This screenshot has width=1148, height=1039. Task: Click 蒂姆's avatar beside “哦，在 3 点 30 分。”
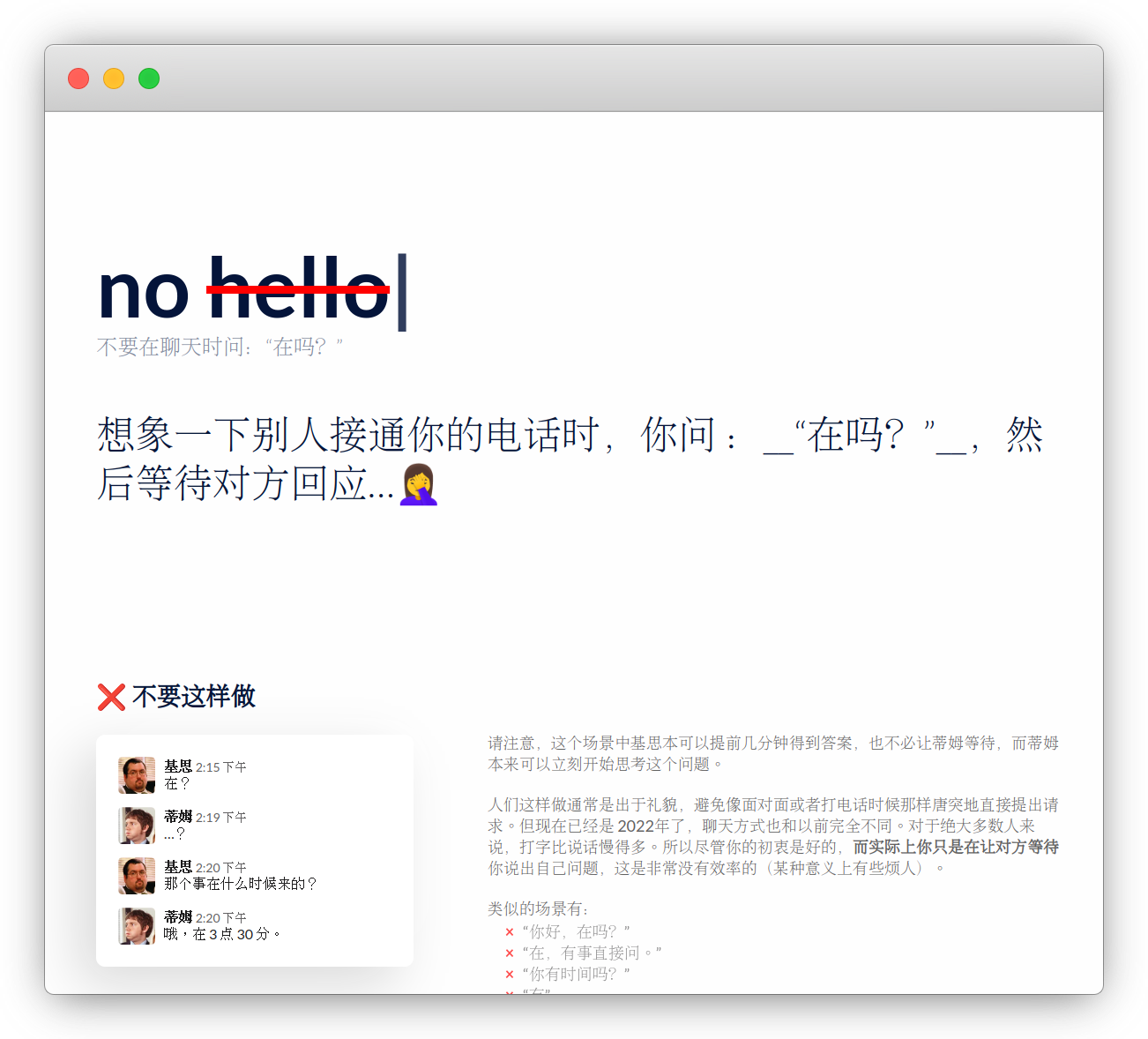[137, 926]
